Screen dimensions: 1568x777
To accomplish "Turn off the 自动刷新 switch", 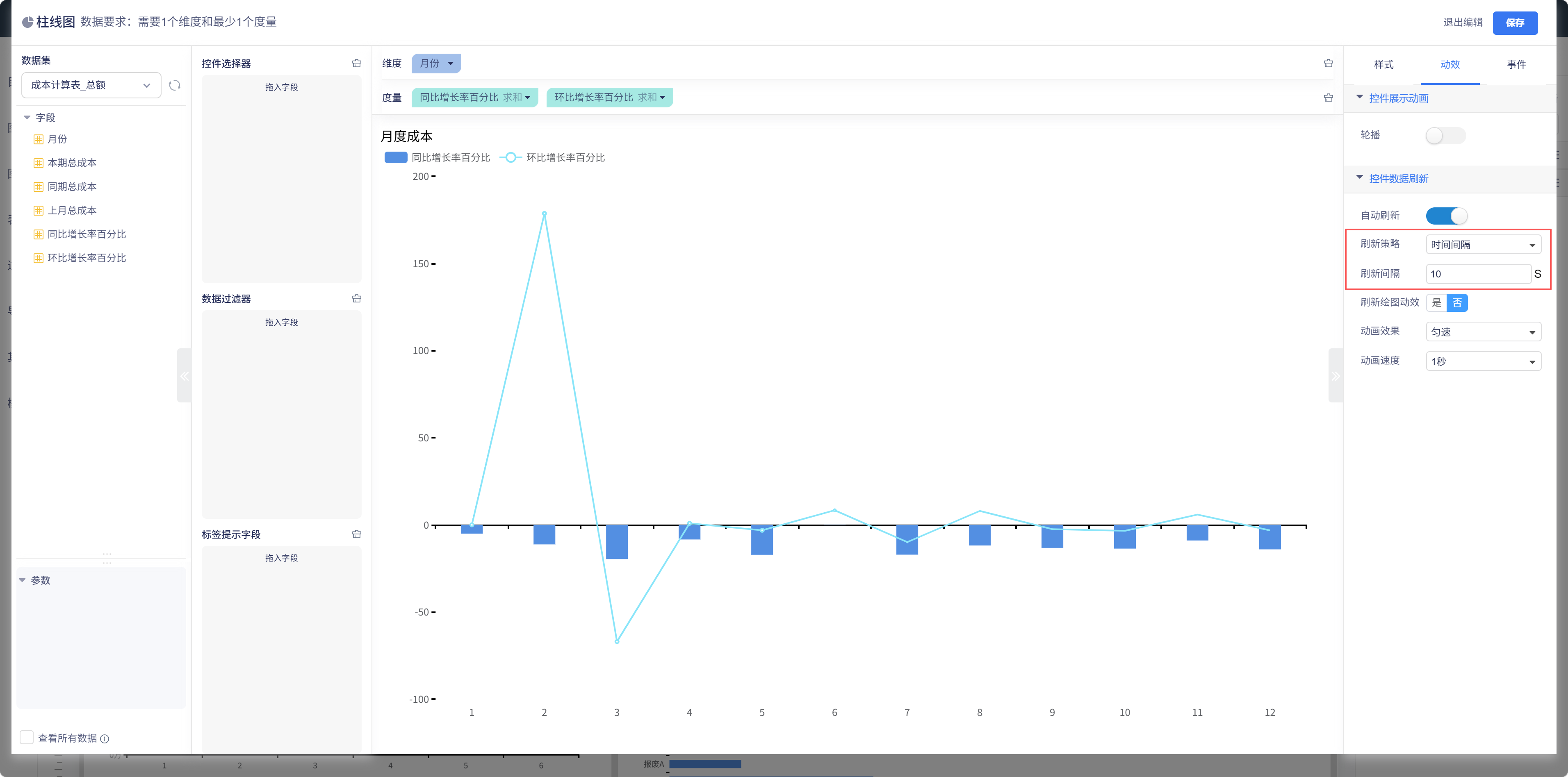I will (x=1446, y=216).
